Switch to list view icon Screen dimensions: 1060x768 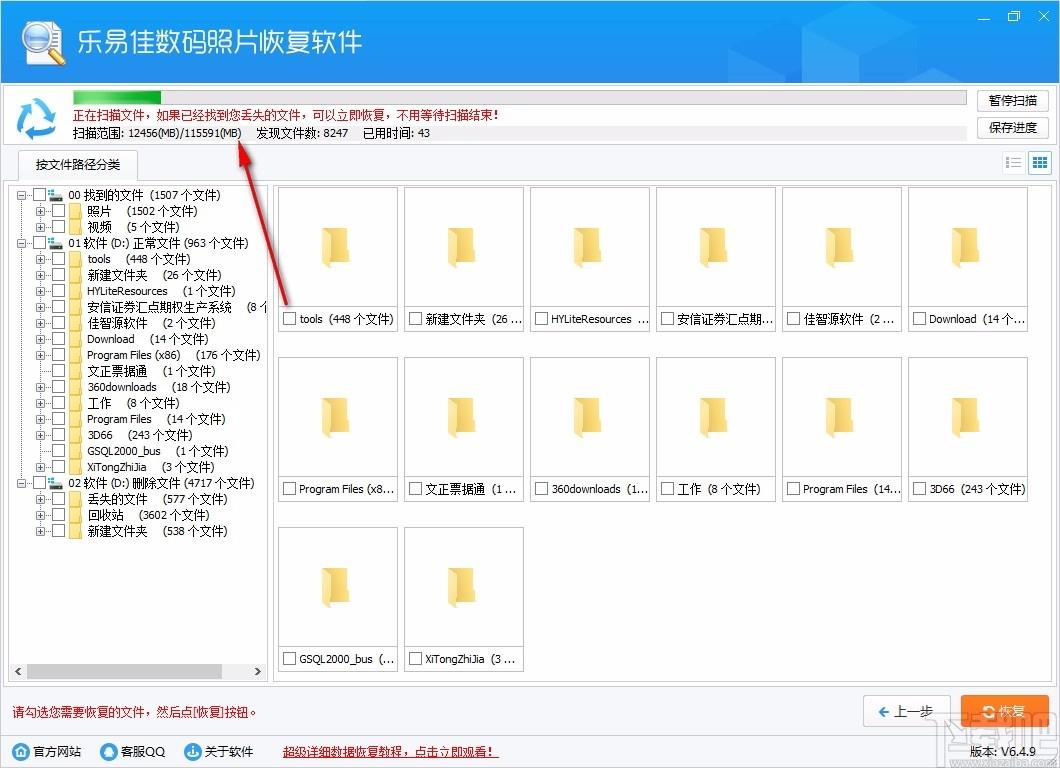pos(1013,163)
